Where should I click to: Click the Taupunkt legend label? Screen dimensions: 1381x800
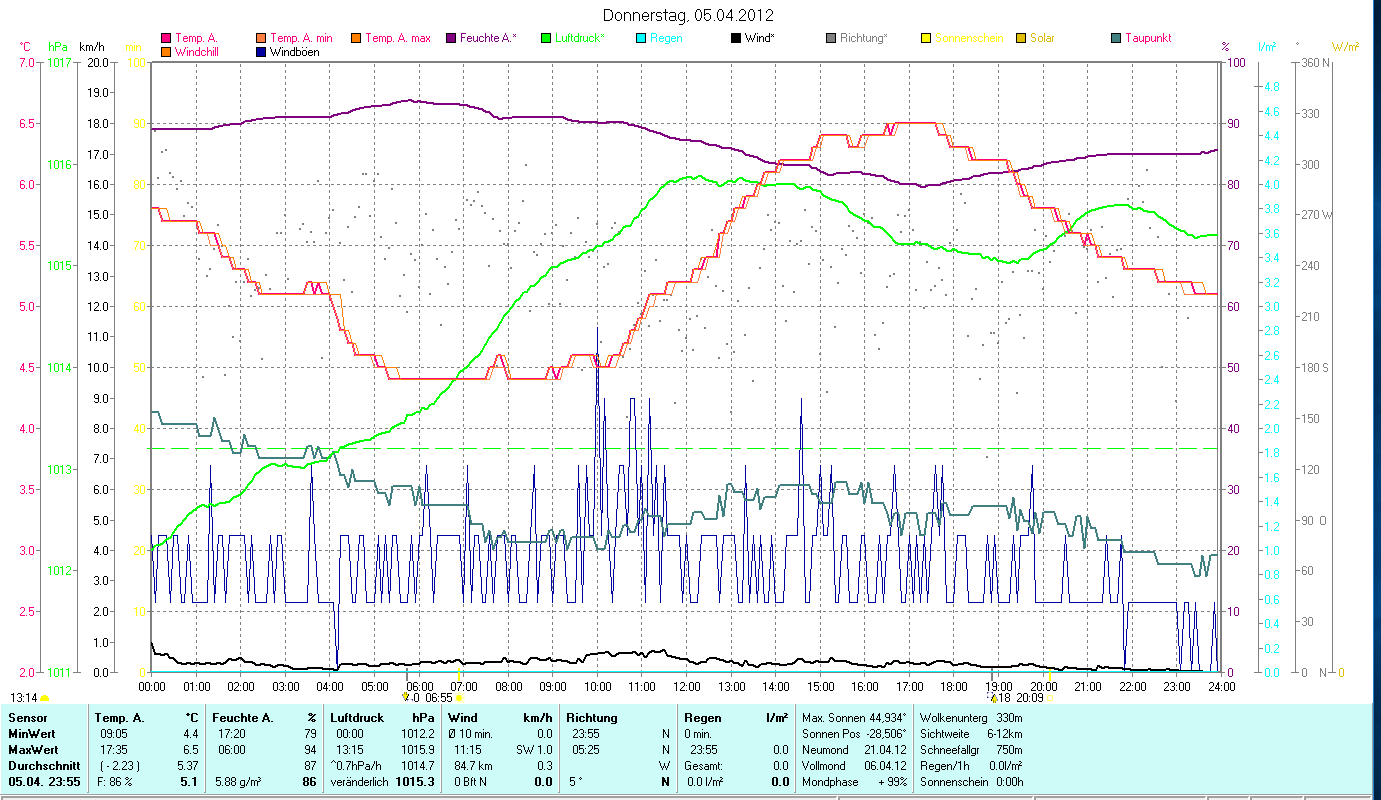(1147, 39)
